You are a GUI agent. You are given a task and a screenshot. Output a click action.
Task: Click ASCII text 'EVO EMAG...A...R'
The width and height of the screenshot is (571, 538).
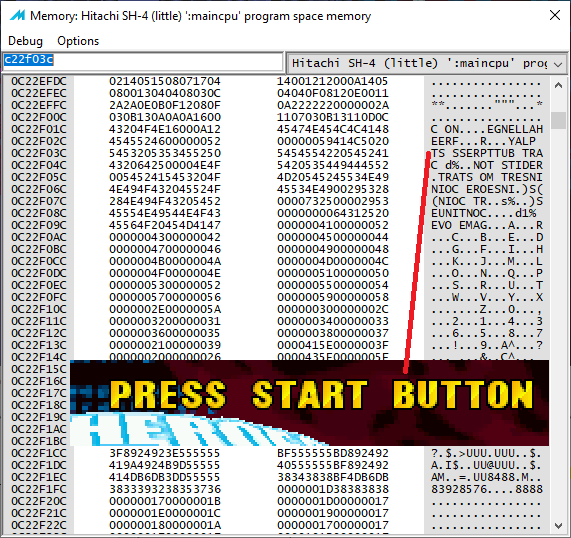click(487, 225)
